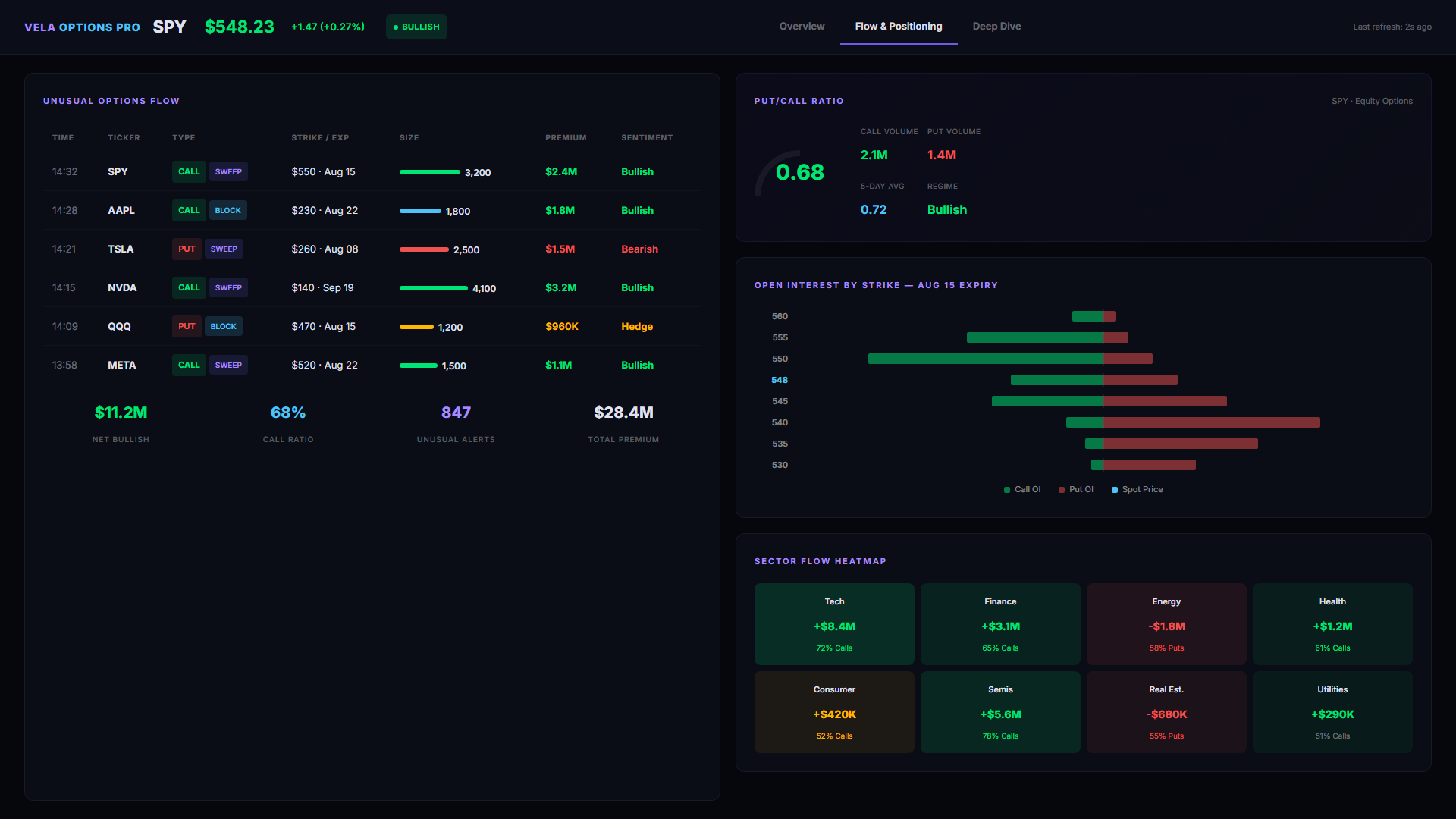This screenshot has height=819, width=1456.
Task: Click the Hedge sentiment label
Action: [637, 326]
